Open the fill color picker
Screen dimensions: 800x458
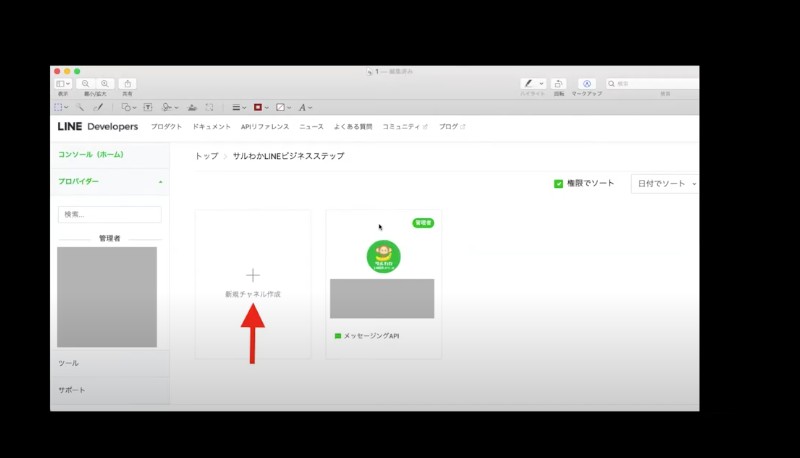pyautogui.click(x=283, y=107)
